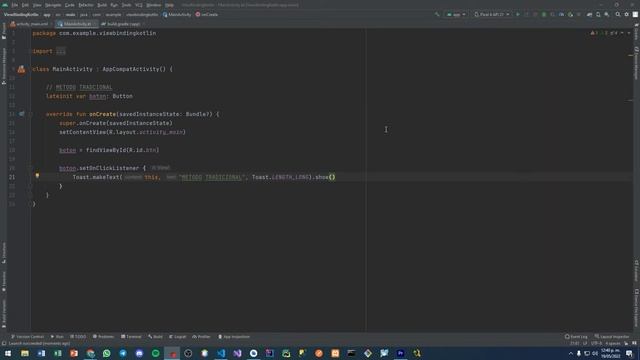The height and width of the screenshot is (360, 640).
Task: Open the Terminal tool window
Action: pyautogui.click(x=131, y=337)
